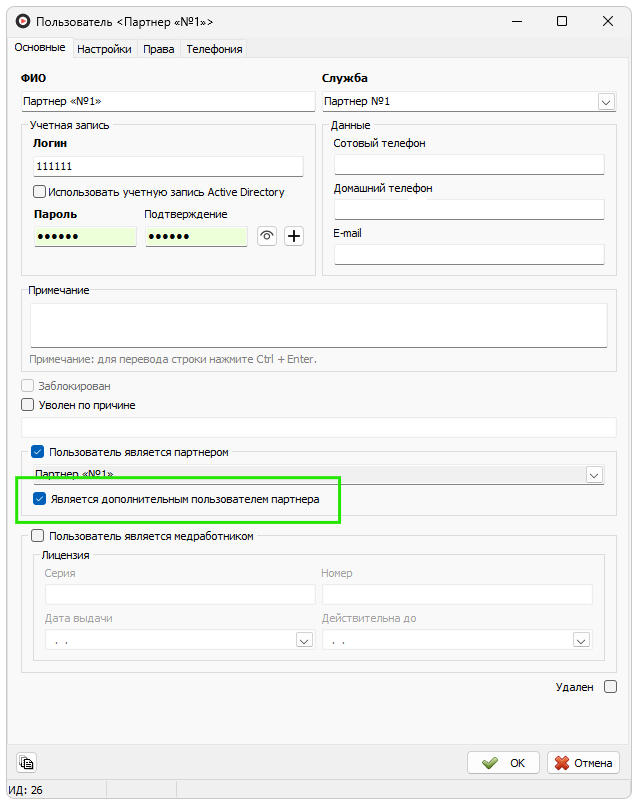638x803 pixels.
Task: Go to the «Телефония» tab
Action: pyautogui.click(x=214, y=48)
